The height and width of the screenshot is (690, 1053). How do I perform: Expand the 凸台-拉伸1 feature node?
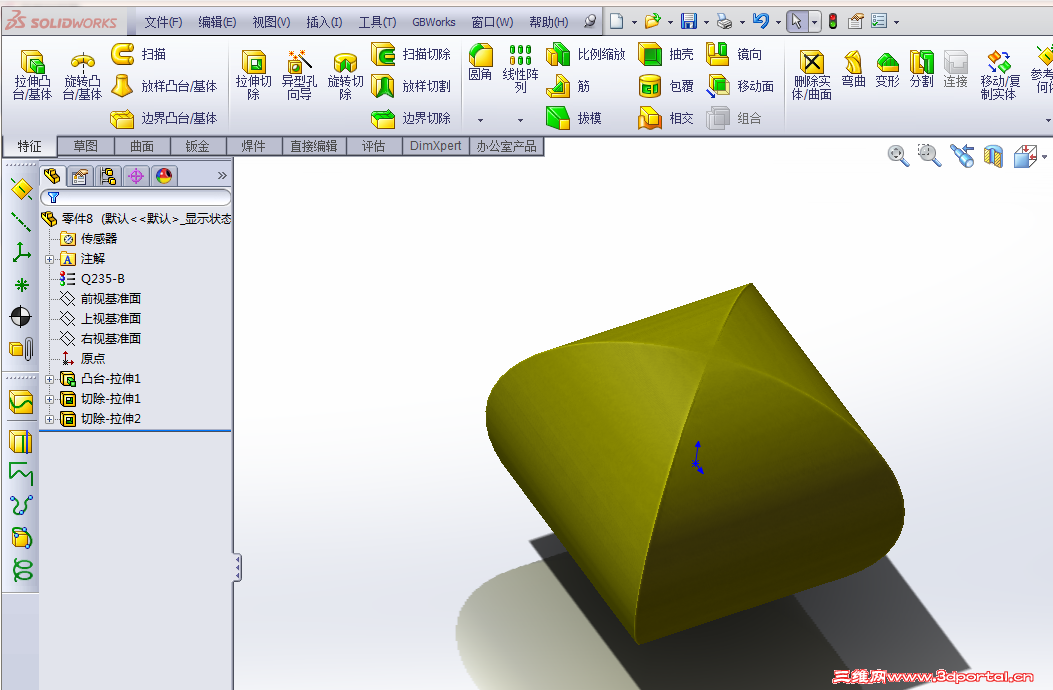(49, 380)
